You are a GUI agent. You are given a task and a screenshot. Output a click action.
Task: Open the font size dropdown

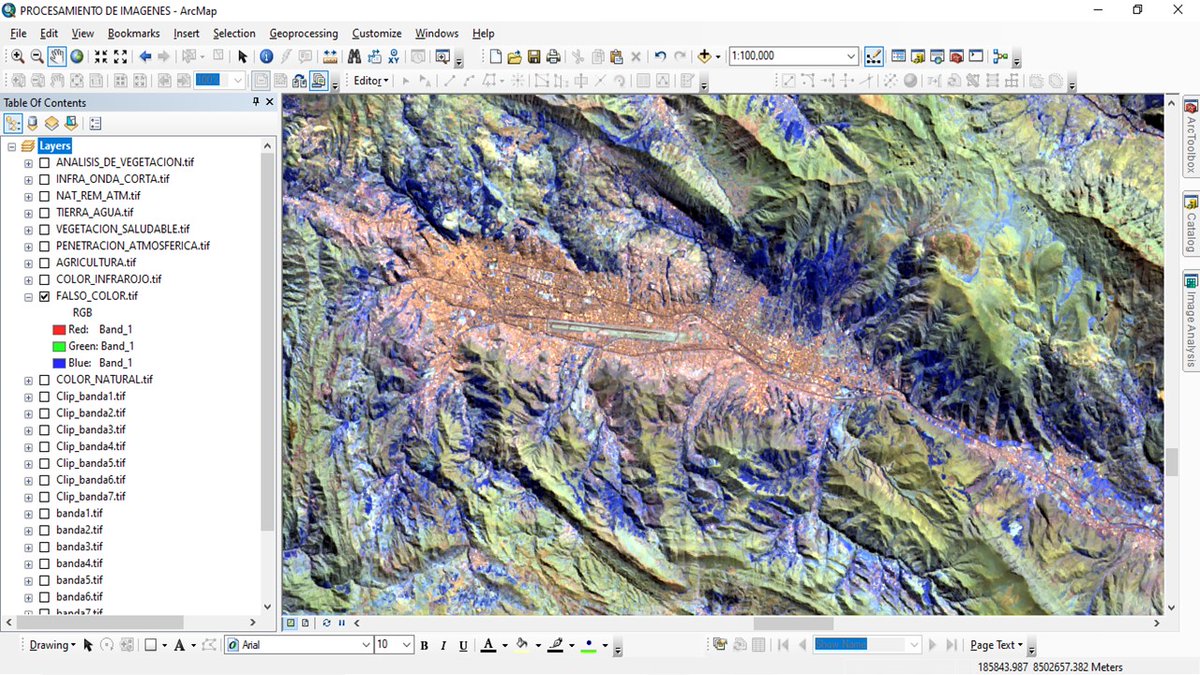(x=407, y=645)
